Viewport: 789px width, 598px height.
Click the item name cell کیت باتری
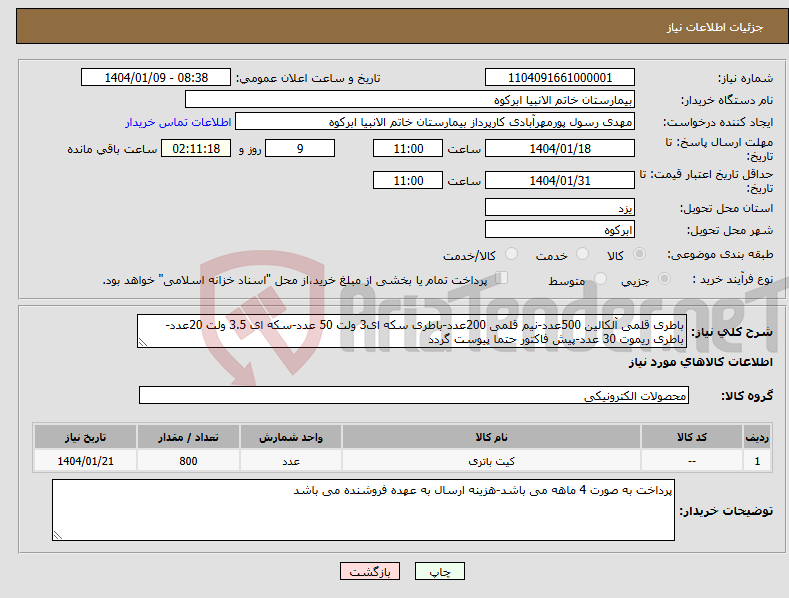tap(491, 461)
